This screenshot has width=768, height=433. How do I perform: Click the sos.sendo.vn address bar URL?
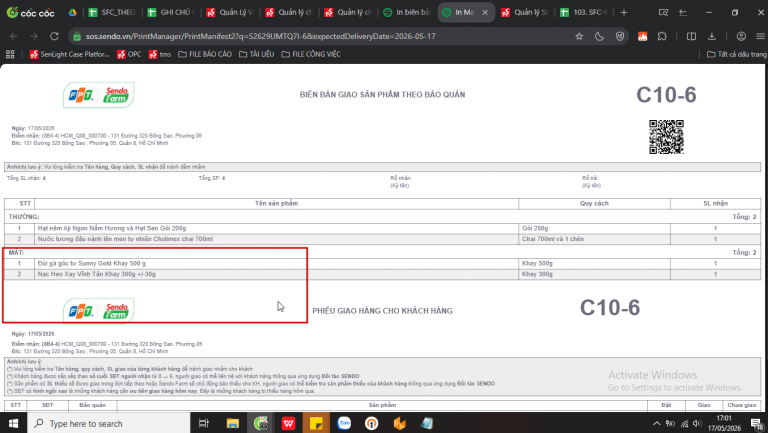point(261,36)
